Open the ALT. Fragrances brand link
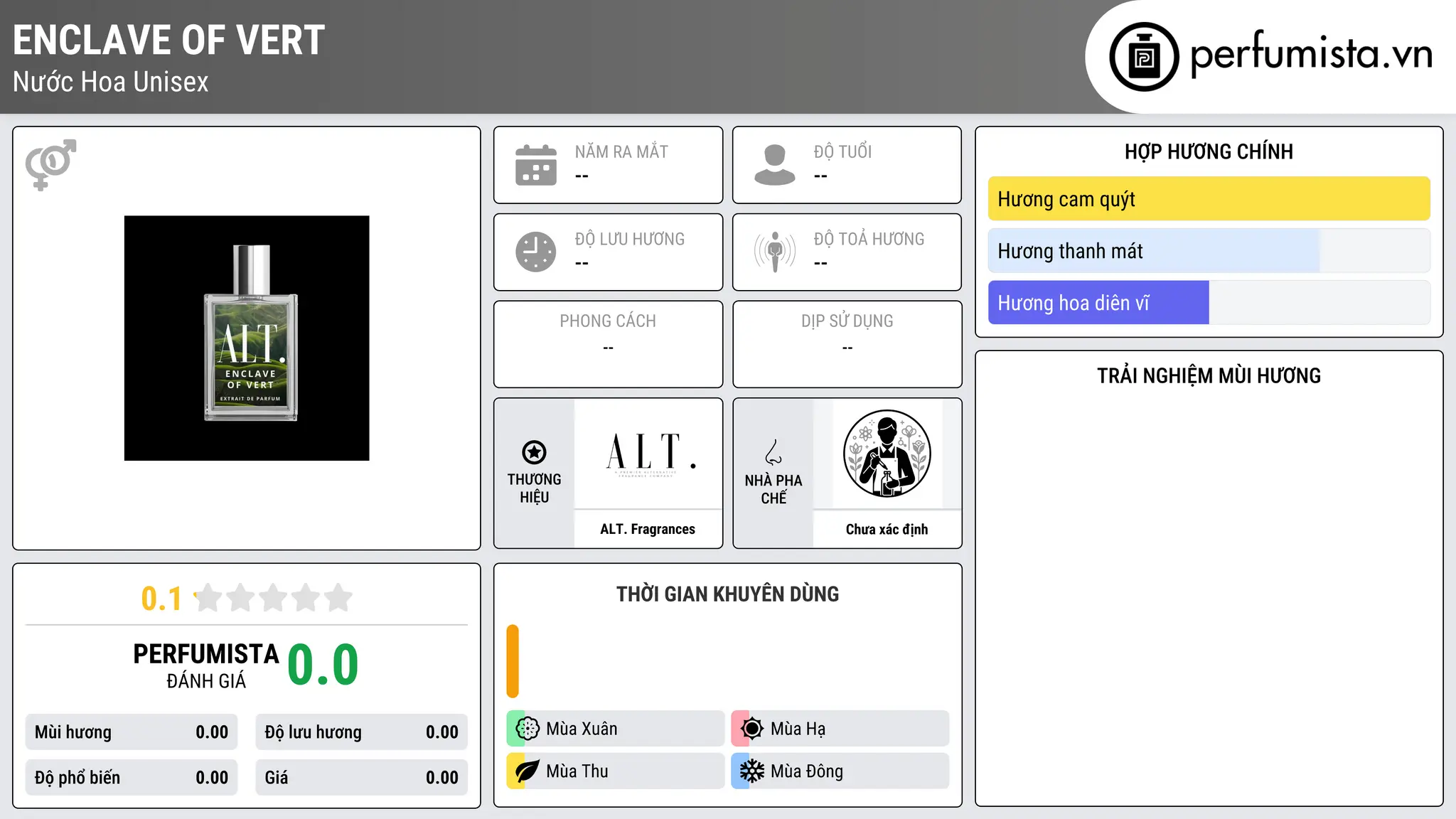This screenshot has height=819, width=1456. tap(648, 529)
